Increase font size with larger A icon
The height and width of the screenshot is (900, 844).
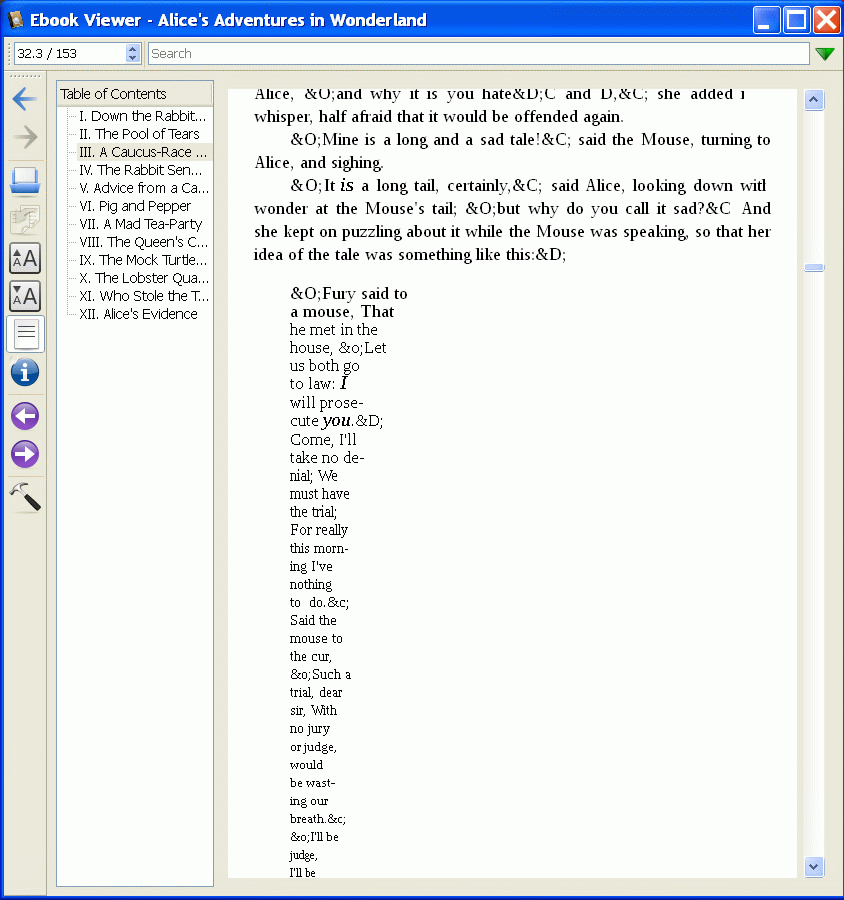point(25,258)
